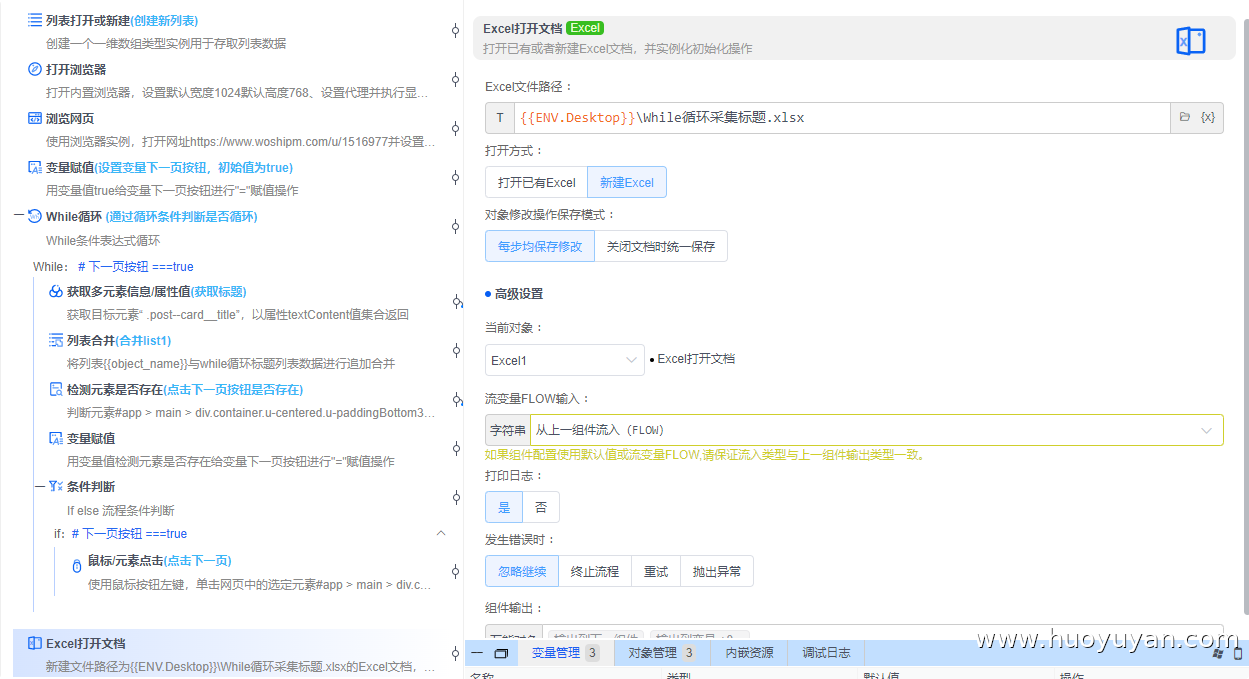Screen dimensions: 1249x679
Task: Click the compass icon of 打开浏览器 step
Action: pos(35,69)
